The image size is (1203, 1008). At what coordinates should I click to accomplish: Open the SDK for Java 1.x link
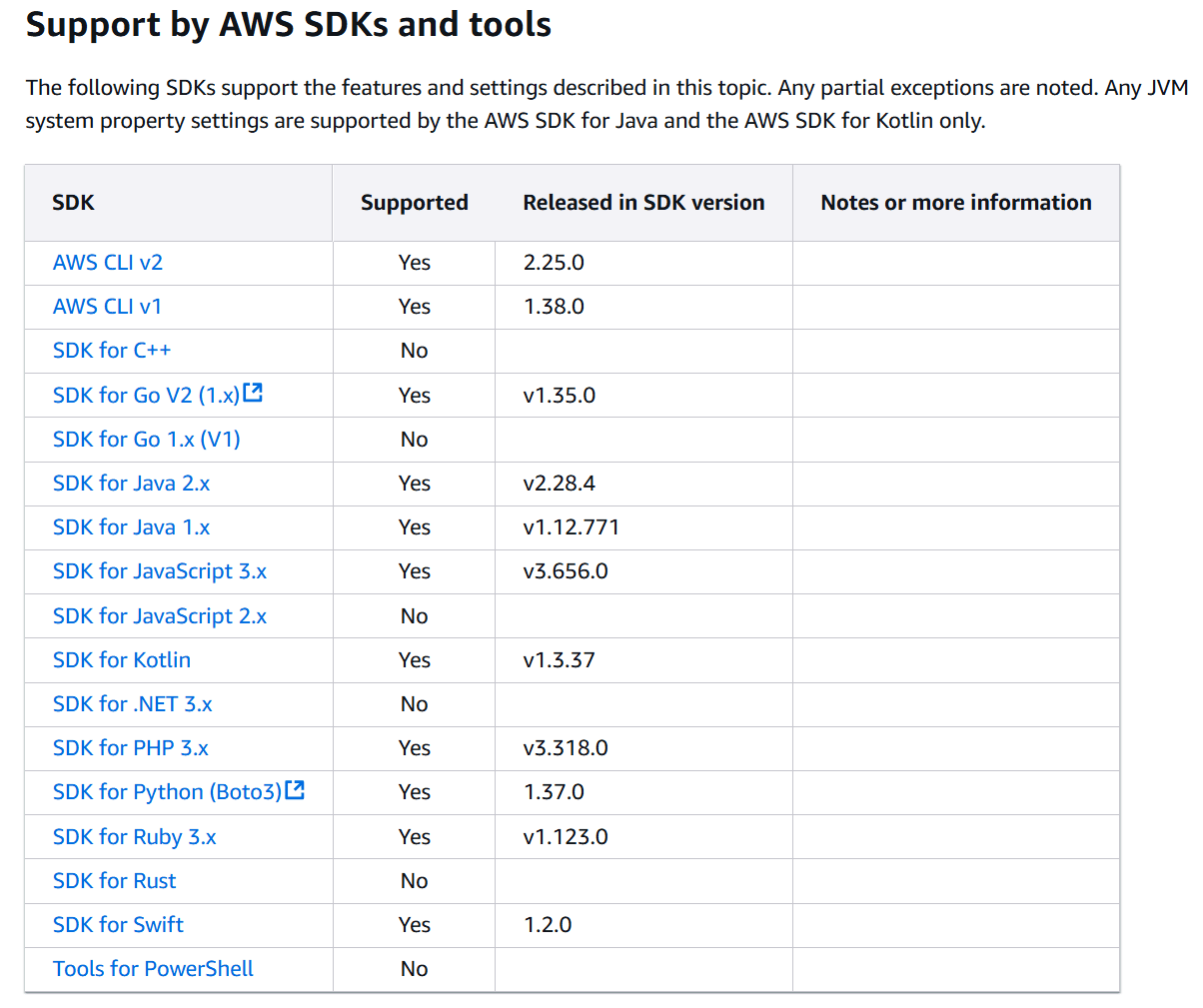click(x=132, y=527)
